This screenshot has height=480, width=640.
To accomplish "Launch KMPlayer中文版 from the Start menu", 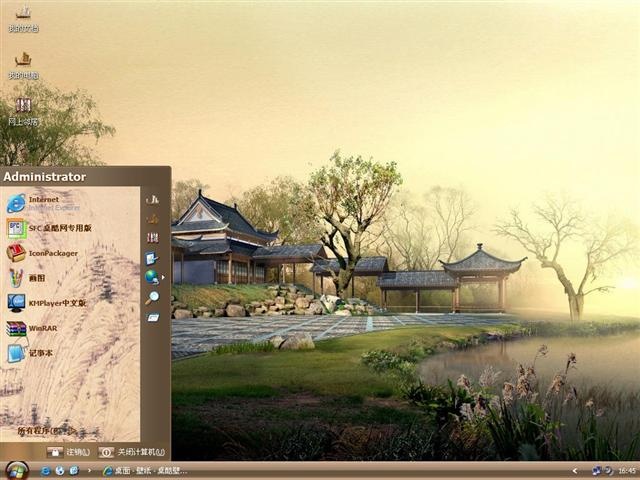I will [x=47, y=303].
